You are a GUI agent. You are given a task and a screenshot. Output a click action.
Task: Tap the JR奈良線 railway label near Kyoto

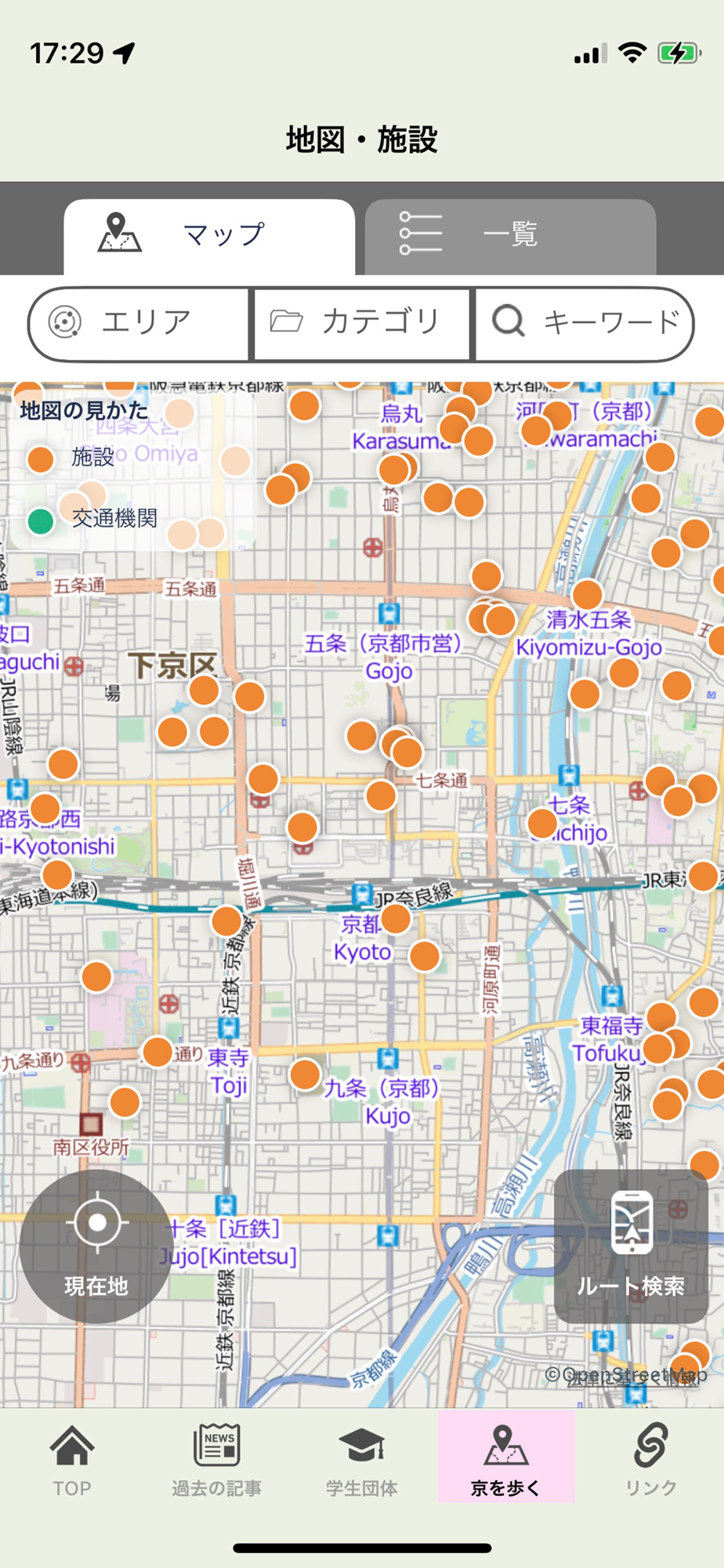pyautogui.click(x=414, y=894)
